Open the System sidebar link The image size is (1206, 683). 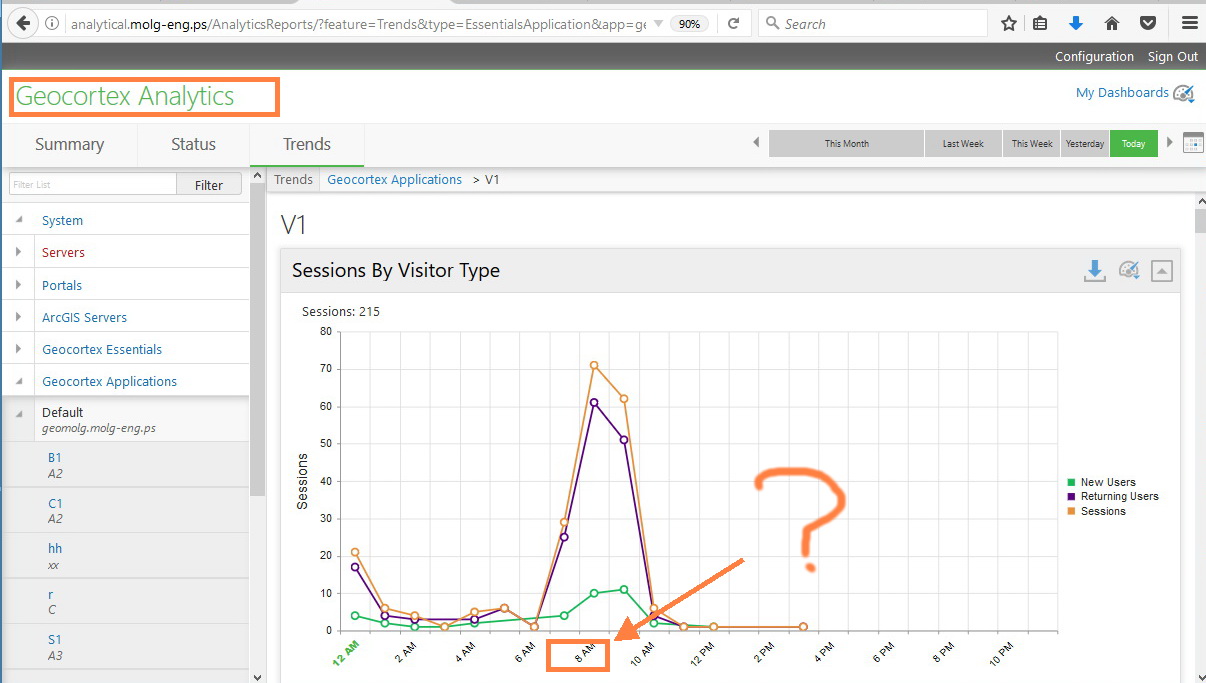[62, 220]
